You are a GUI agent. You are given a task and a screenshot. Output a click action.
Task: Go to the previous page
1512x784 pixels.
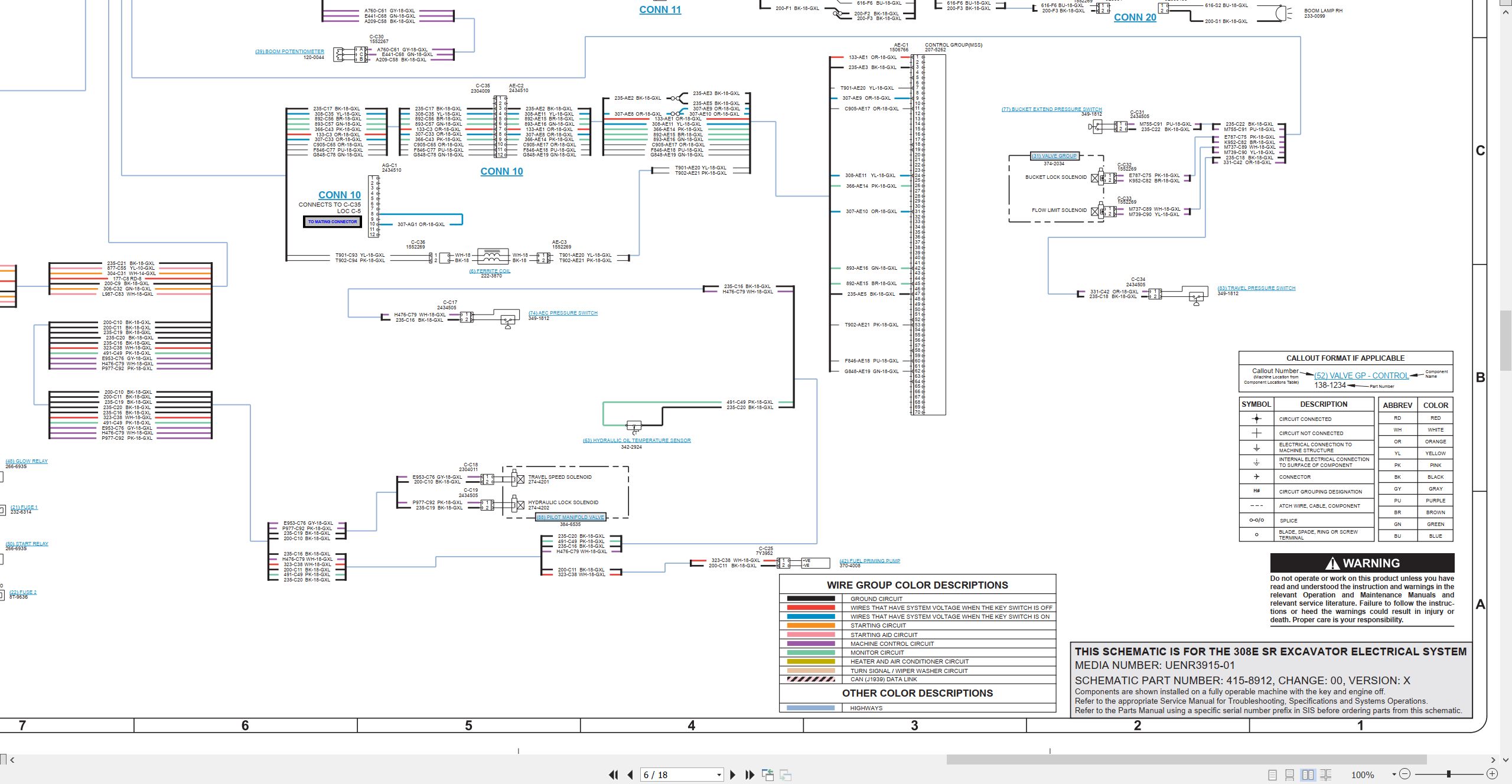tap(630, 775)
